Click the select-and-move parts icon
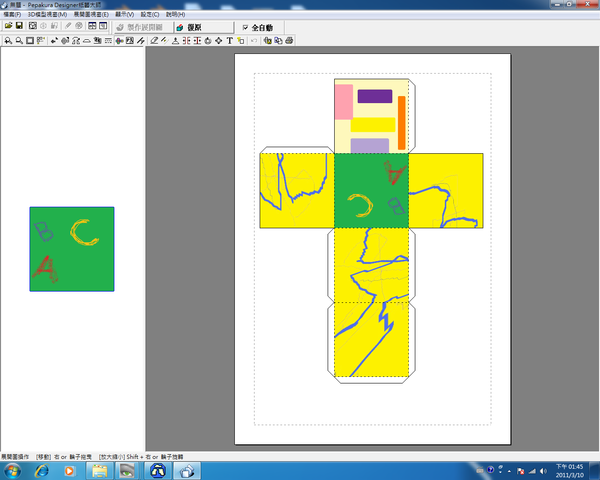Viewport: 600px width, 480px height. pos(54,41)
